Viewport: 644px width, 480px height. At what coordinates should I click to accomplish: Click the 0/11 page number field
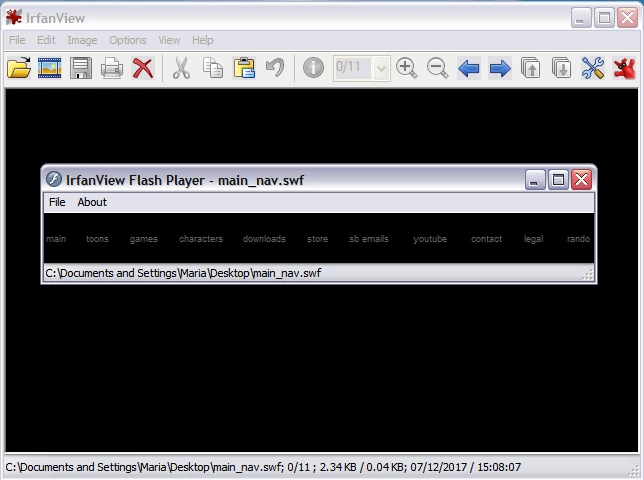[x=353, y=68]
